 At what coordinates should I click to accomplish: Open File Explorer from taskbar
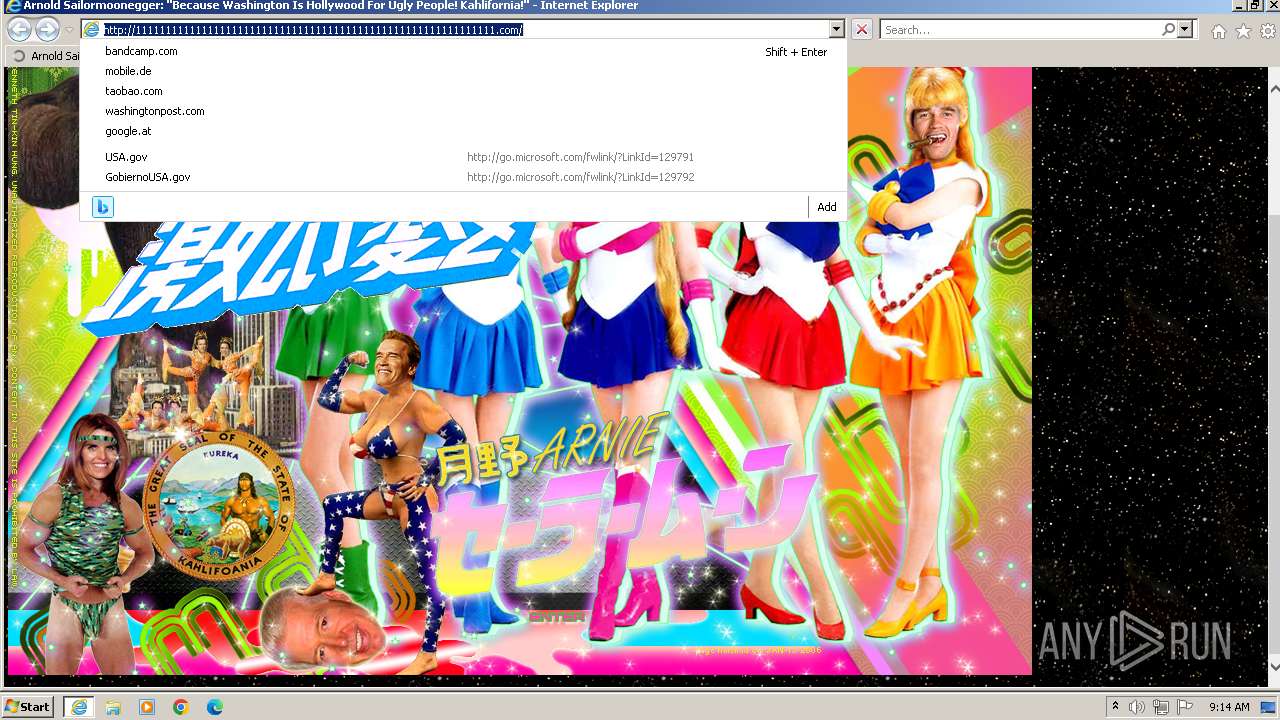coord(113,707)
